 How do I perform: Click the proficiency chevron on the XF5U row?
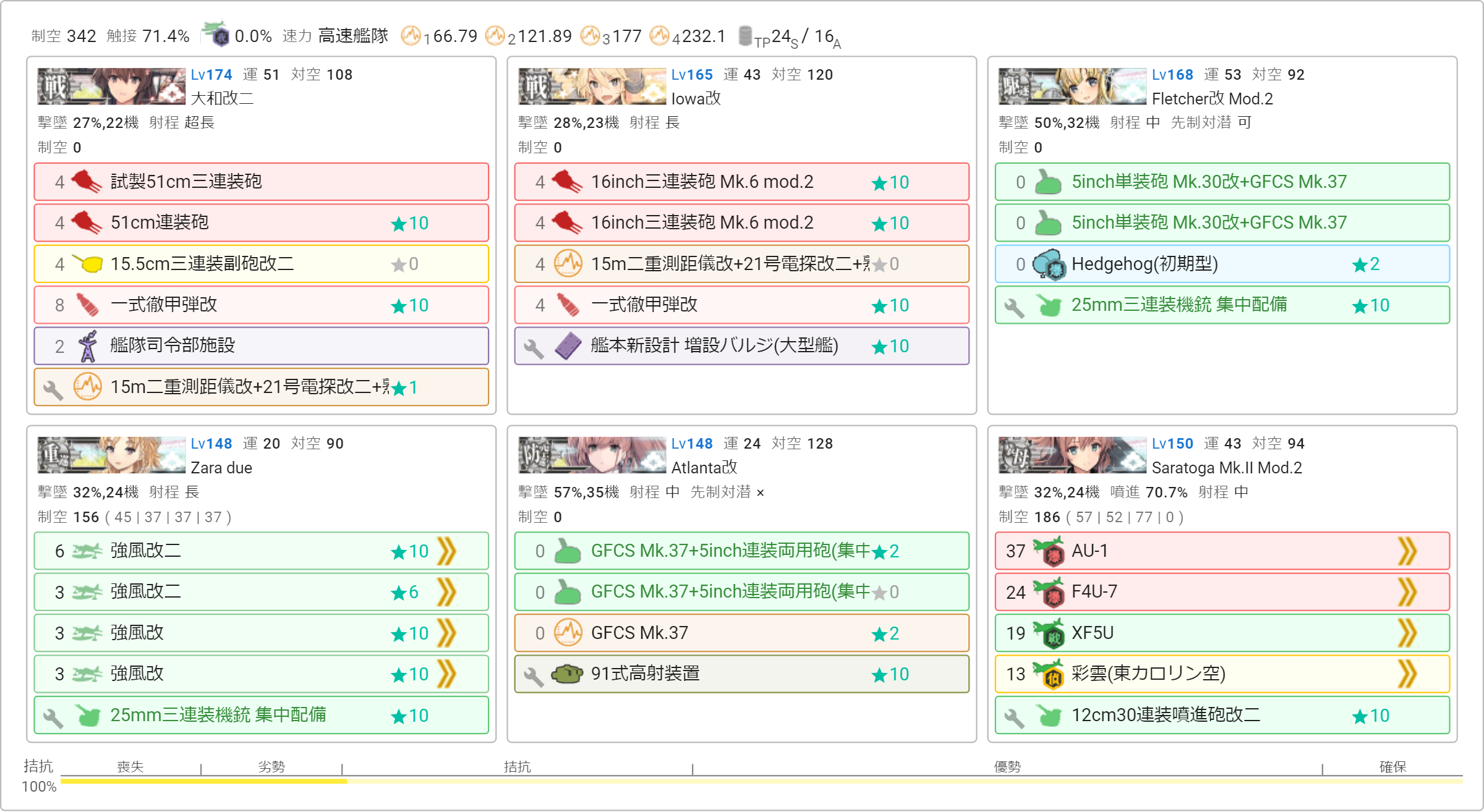coord(1407,633)
